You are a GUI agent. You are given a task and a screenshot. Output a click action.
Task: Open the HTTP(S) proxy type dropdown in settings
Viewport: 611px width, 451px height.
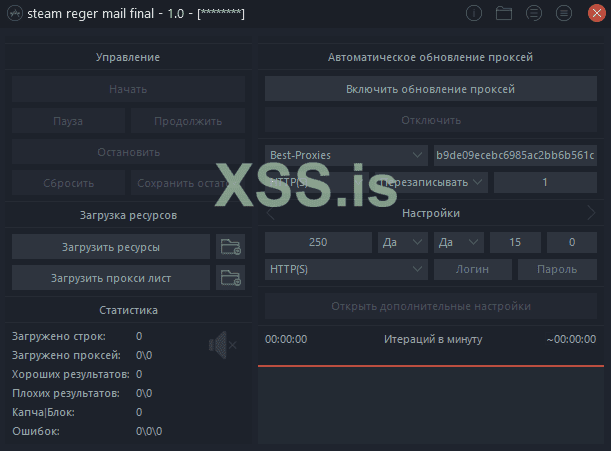pos(346,269)
